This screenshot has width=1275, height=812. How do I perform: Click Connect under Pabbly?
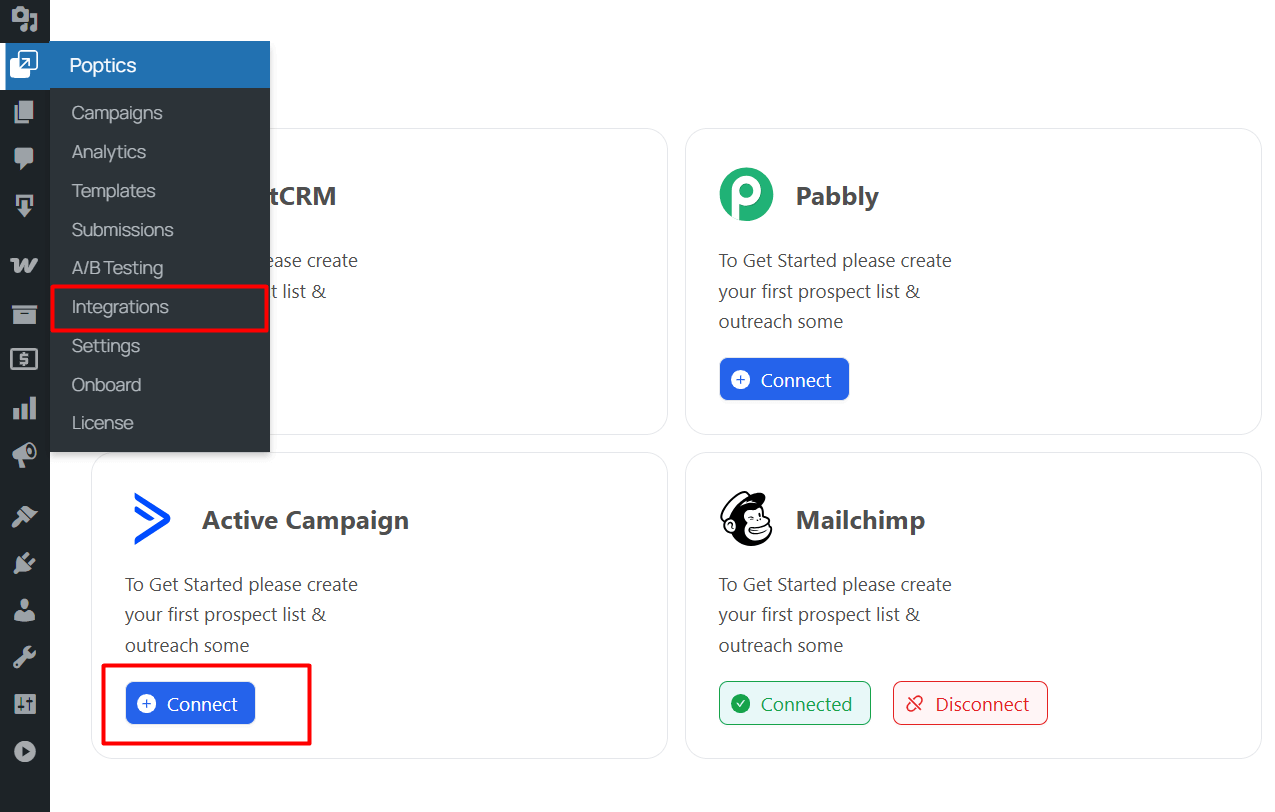tap(784, 380)
